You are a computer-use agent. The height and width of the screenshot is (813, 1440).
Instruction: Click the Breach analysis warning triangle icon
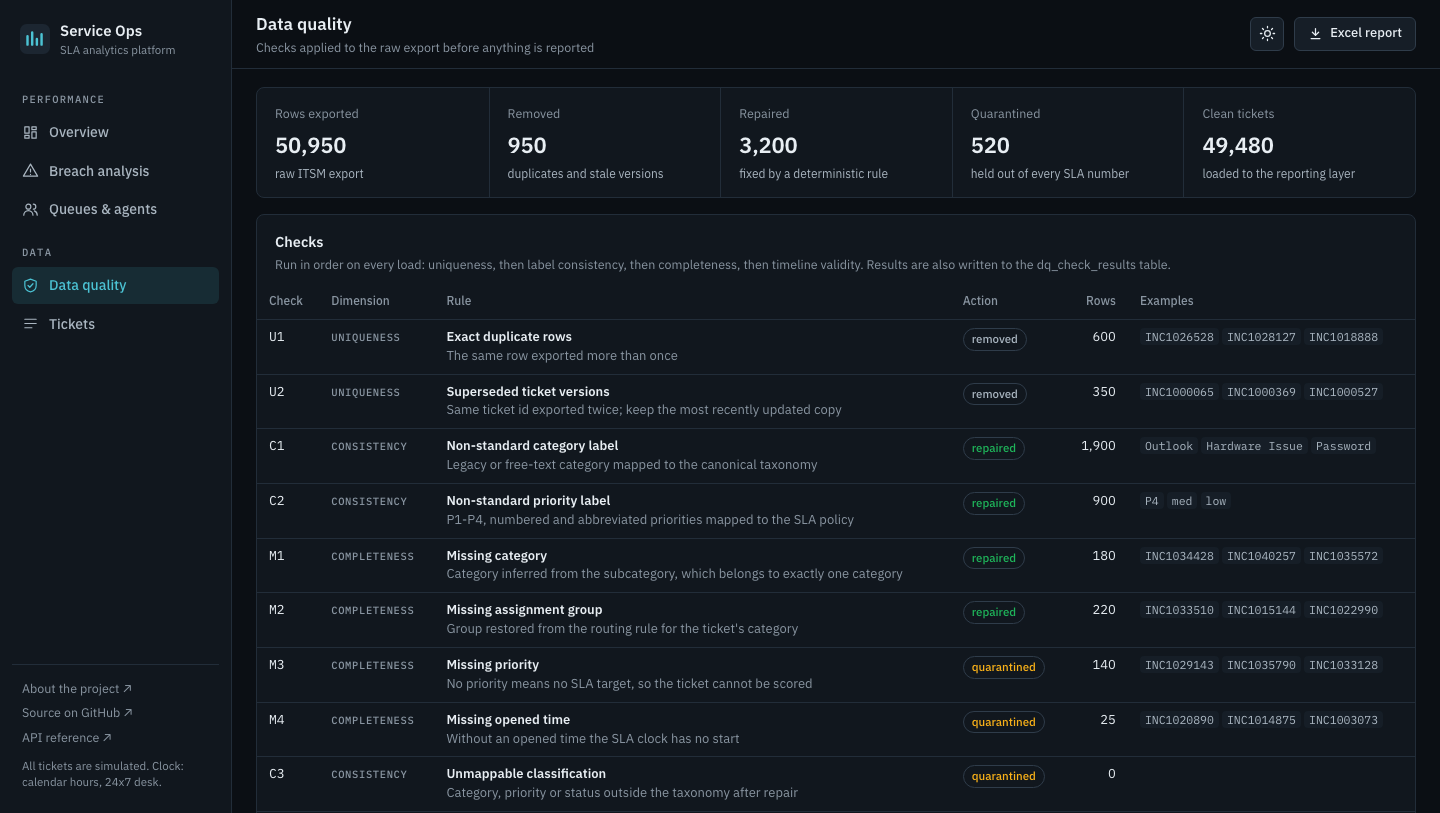pos(30,171)
